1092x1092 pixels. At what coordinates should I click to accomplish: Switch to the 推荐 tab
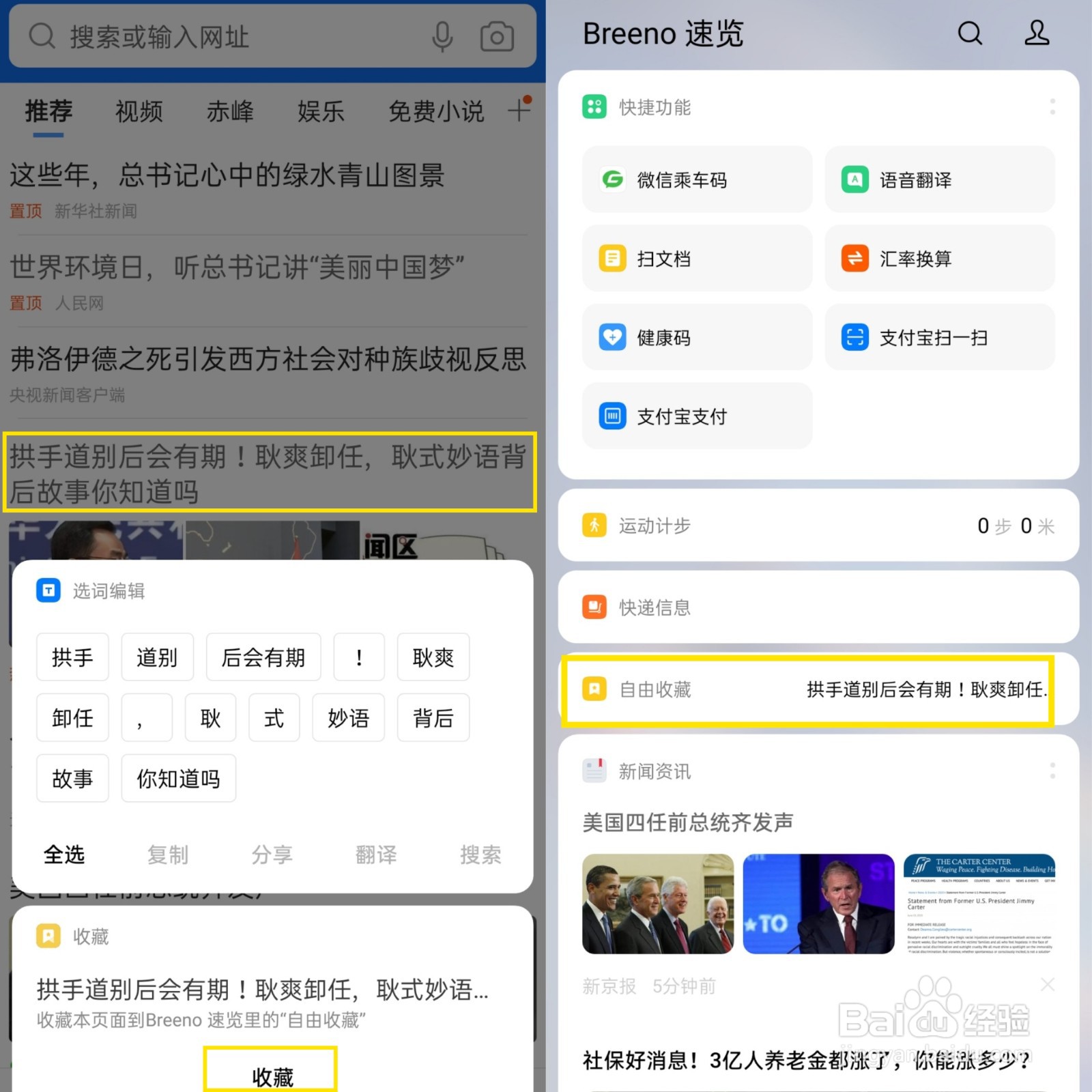click(x=48, y=111)
